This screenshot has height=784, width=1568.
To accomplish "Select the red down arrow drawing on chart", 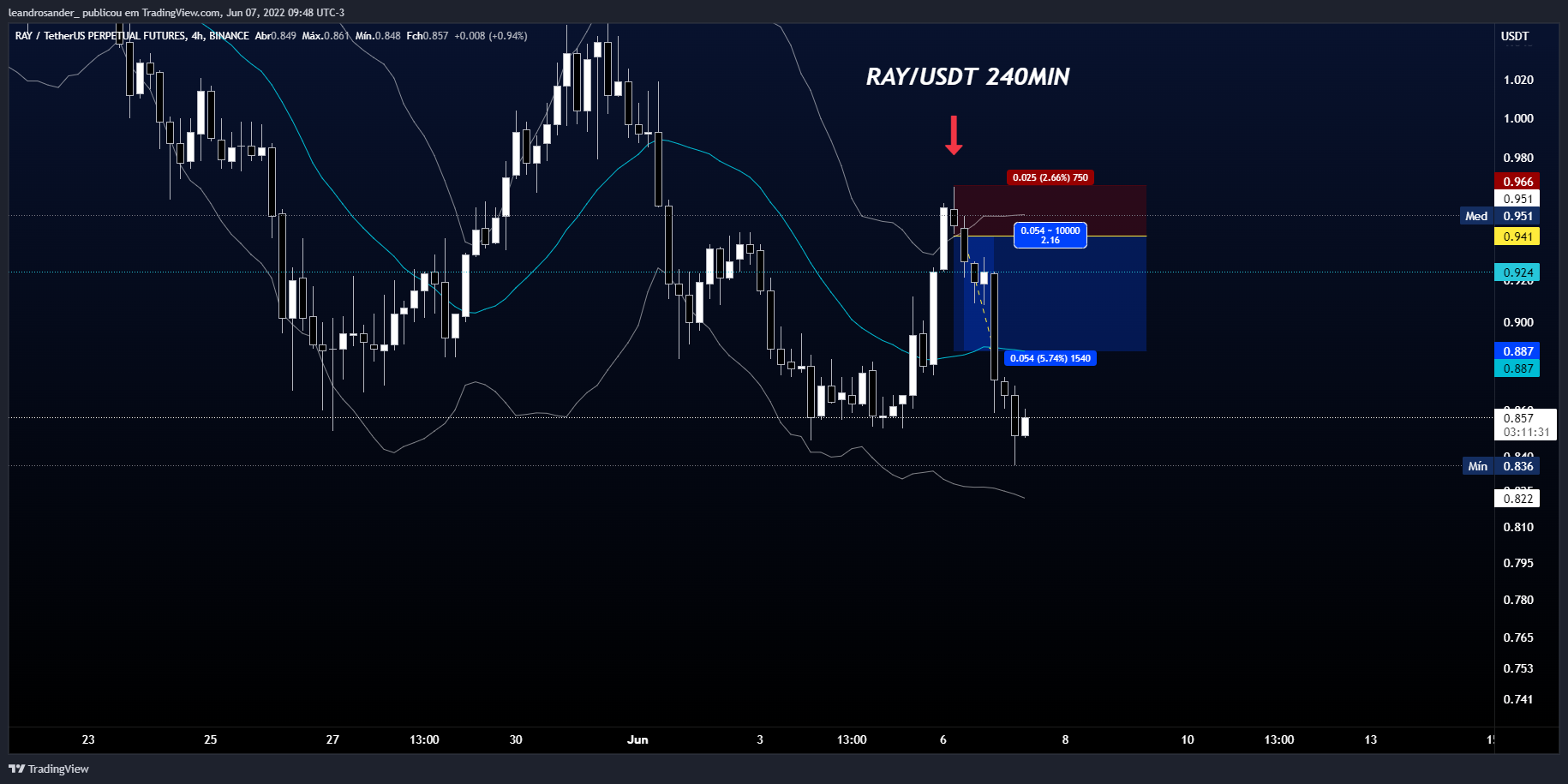I will click(954, 135).
